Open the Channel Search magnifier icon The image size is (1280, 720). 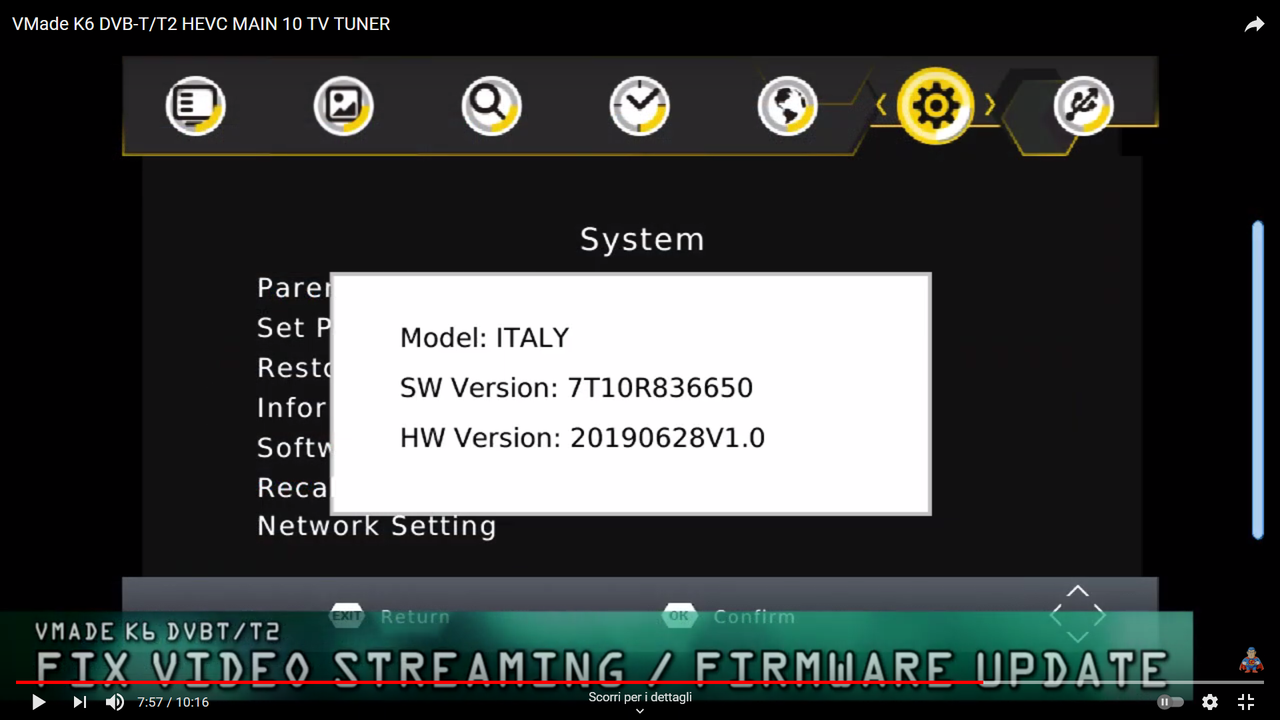point(491,105)
